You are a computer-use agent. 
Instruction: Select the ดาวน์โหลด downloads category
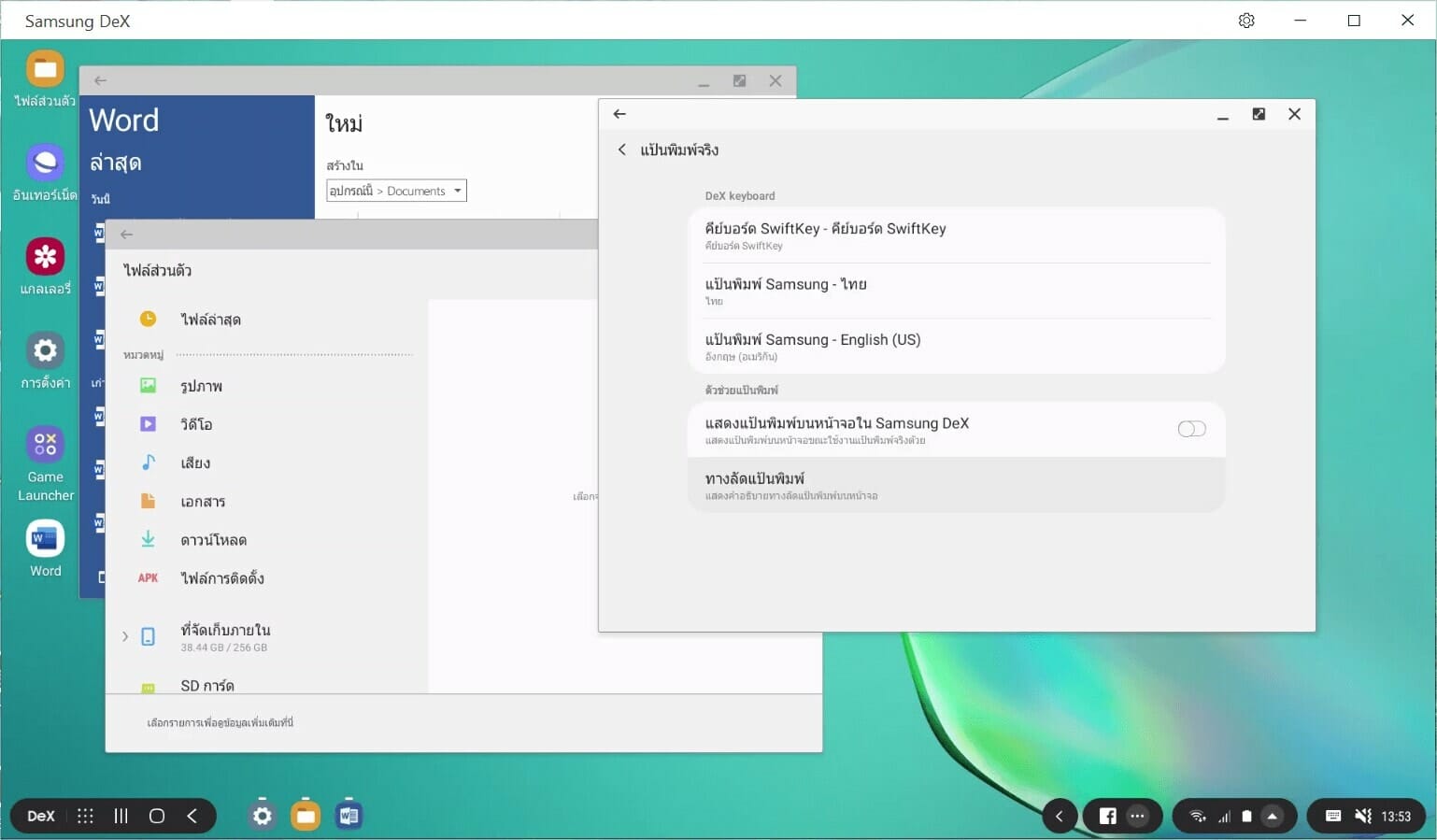(x=213, y=540)
